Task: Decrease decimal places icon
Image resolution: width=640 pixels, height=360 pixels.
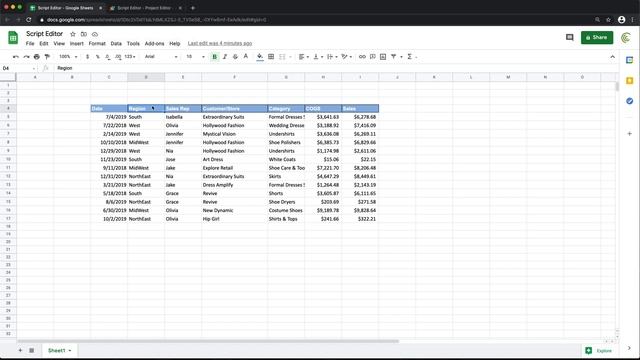Action: [x=108, y=57]
